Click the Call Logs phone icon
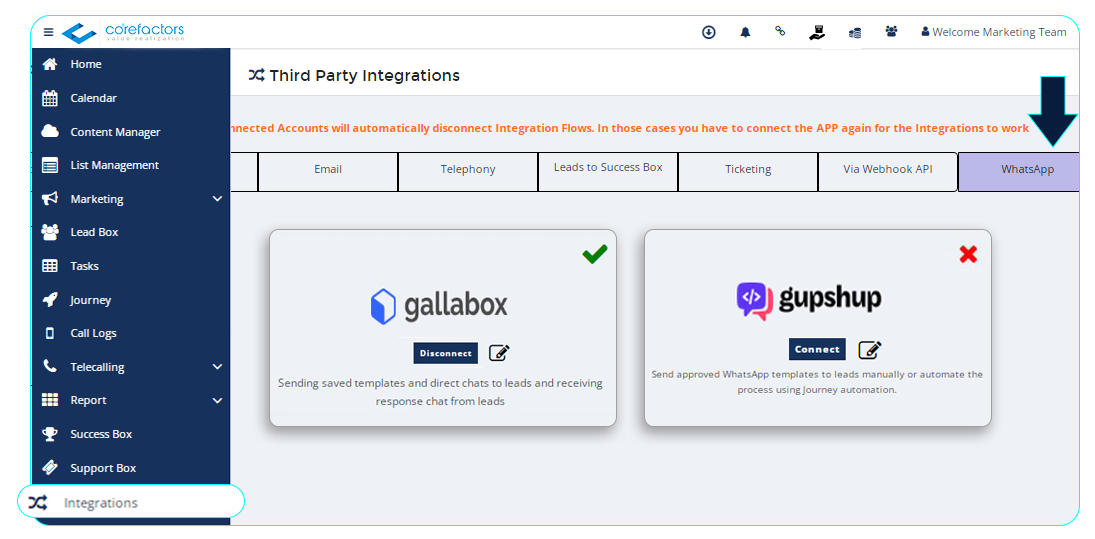 click(50, 334)
